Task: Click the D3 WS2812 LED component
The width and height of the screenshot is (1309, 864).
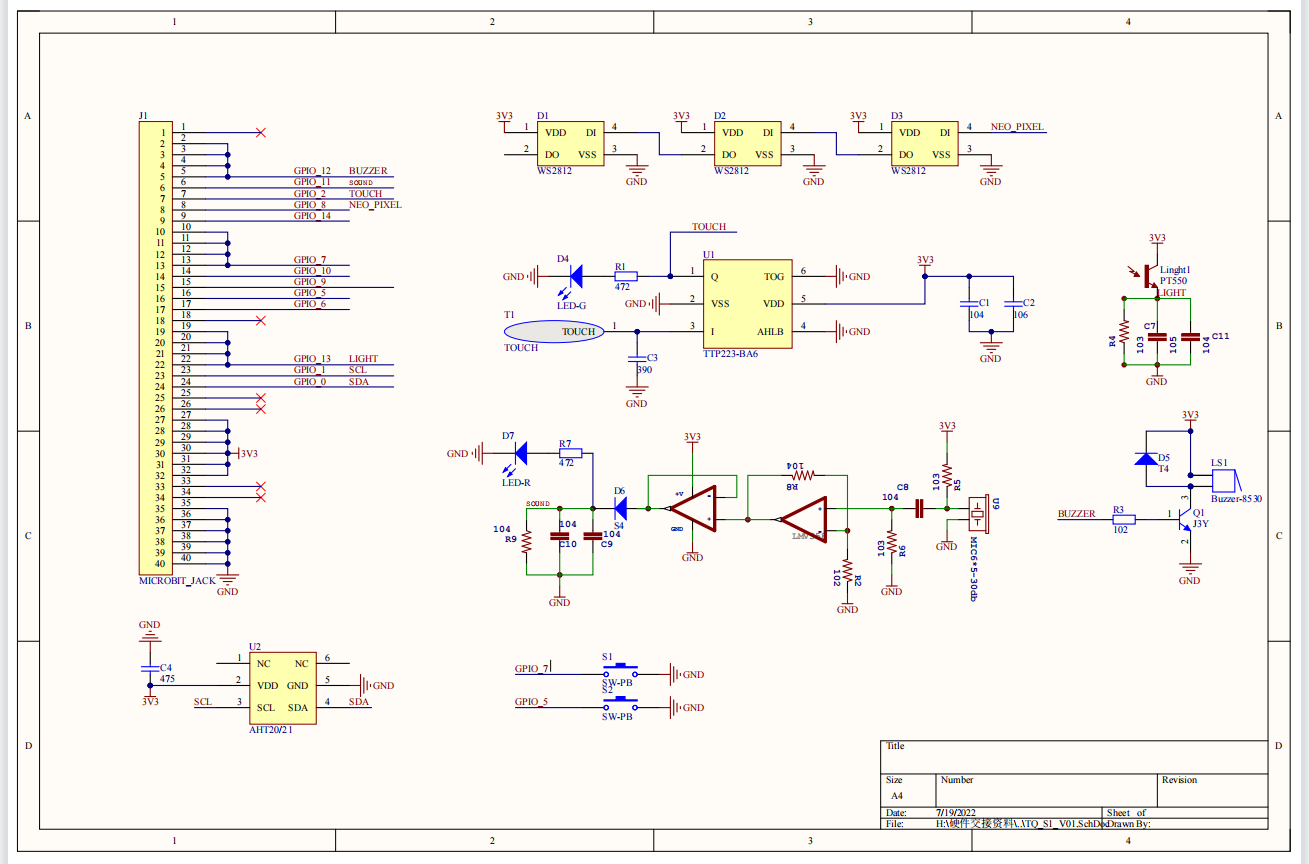Action: (x=923, y=143)
